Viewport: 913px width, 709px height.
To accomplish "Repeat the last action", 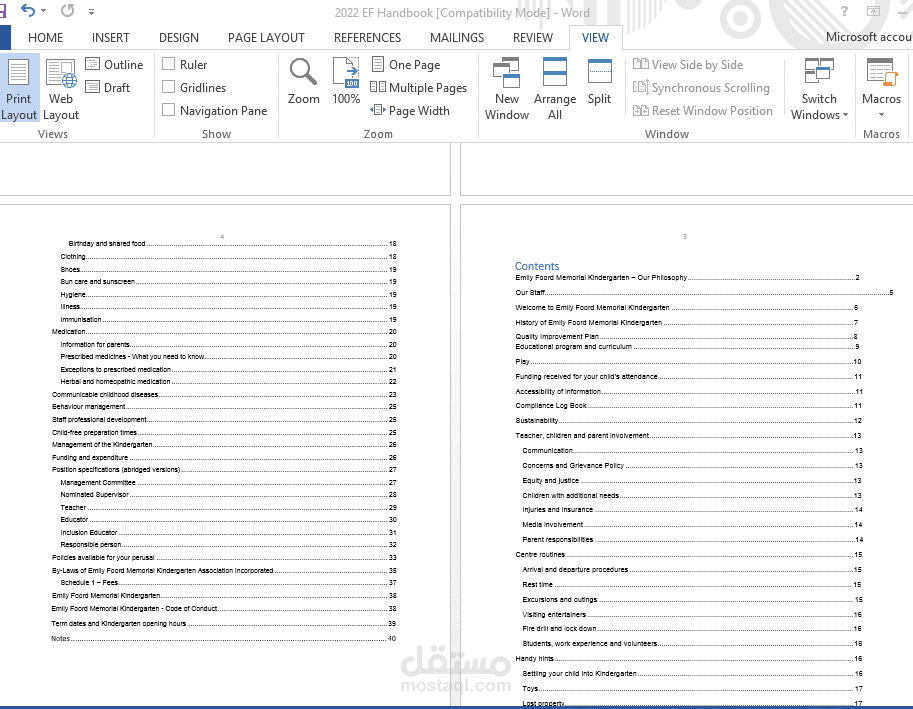I will [x=68, y=10].
